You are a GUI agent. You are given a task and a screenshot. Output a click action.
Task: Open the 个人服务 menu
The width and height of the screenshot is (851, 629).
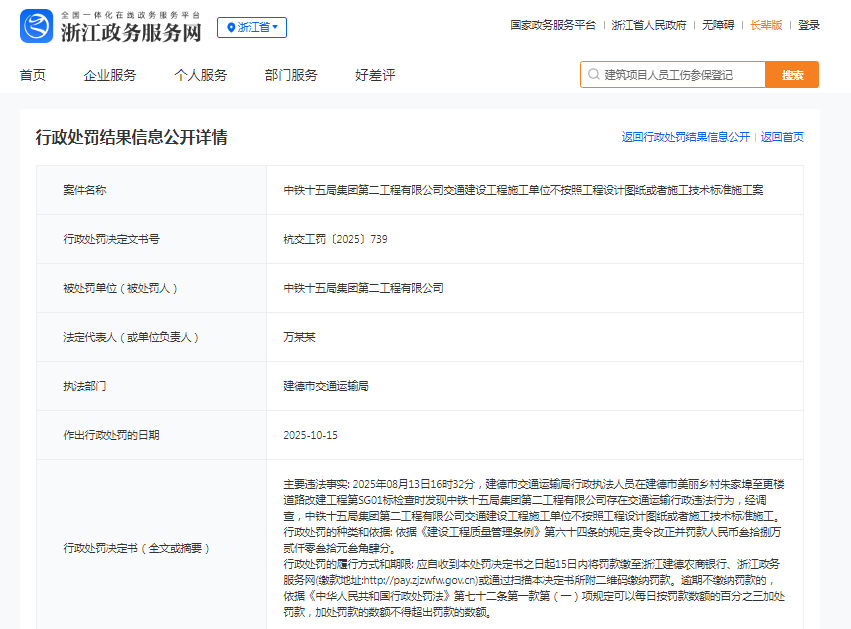click(x=200, y=75)
